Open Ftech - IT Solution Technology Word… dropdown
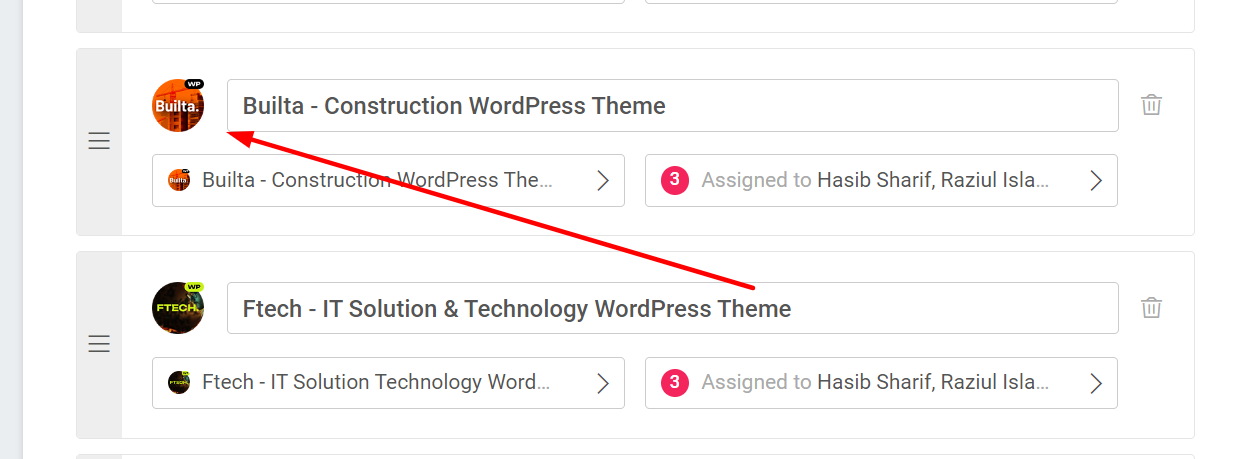The width and height of the screenshot is (1234, 459). click(388, 383)
